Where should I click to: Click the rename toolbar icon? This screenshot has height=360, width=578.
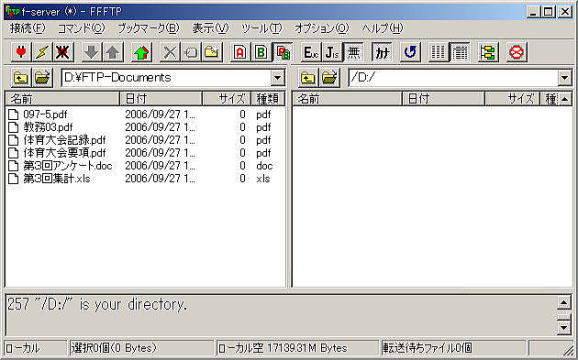point(191,52)
